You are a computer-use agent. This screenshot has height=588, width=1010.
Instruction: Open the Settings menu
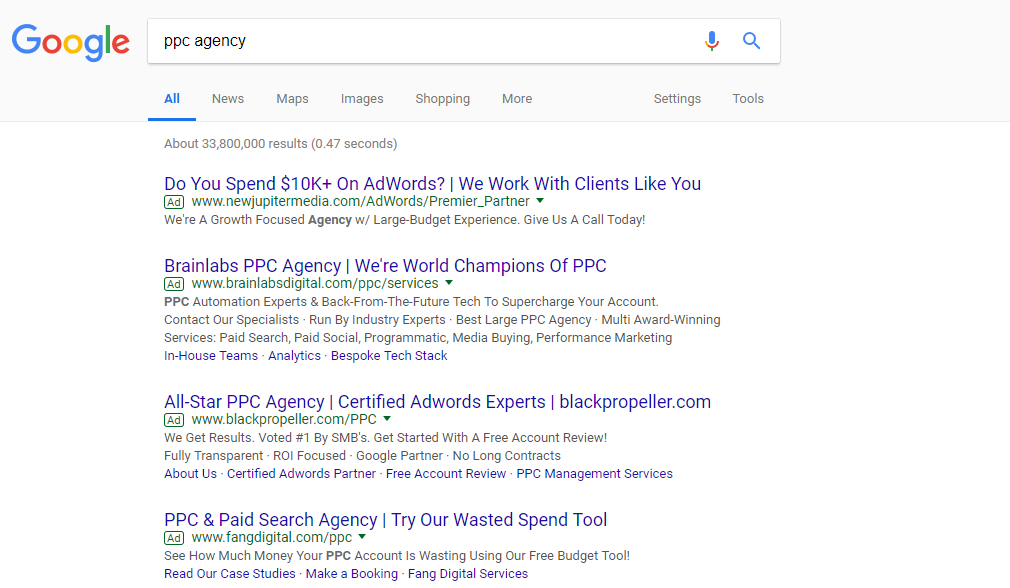pyautogui.click(x=677, y=99)
